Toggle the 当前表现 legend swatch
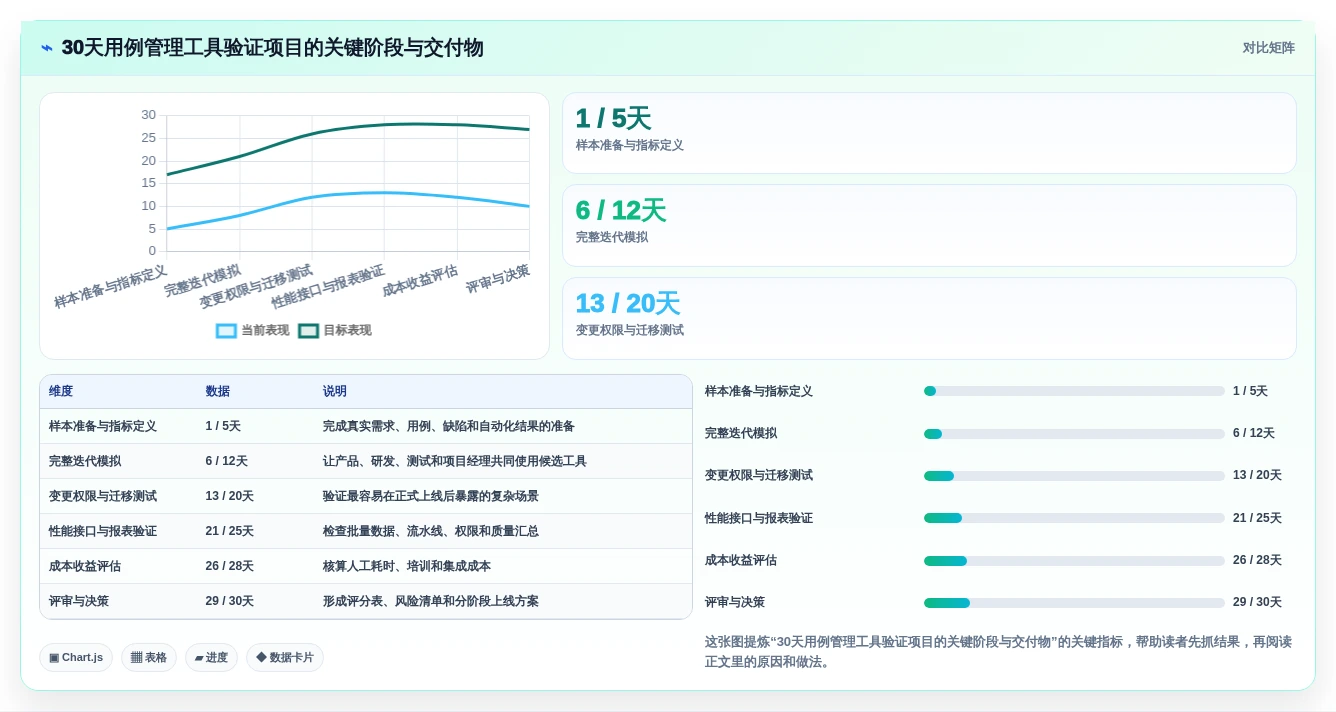Image resolution: width=1336 pixels, height=712 pixels. [226, 331]
